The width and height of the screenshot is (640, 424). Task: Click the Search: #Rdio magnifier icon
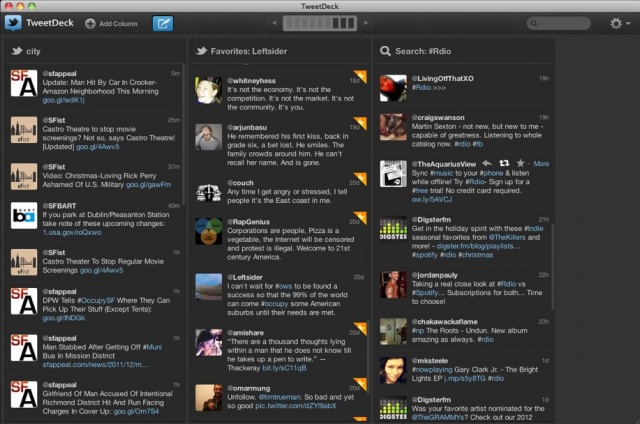(385, 51)
